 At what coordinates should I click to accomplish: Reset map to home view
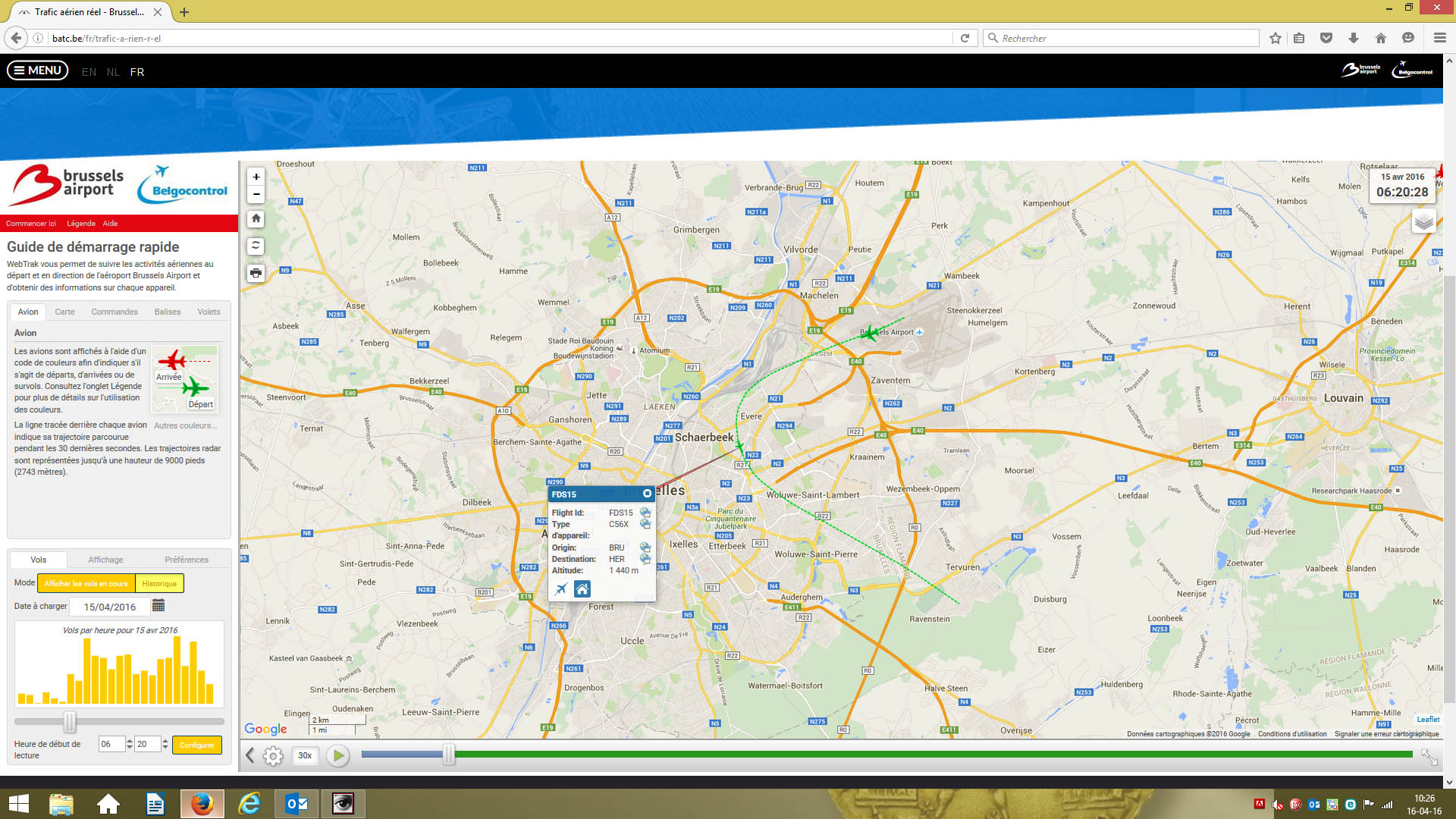[x=256, y=218]
